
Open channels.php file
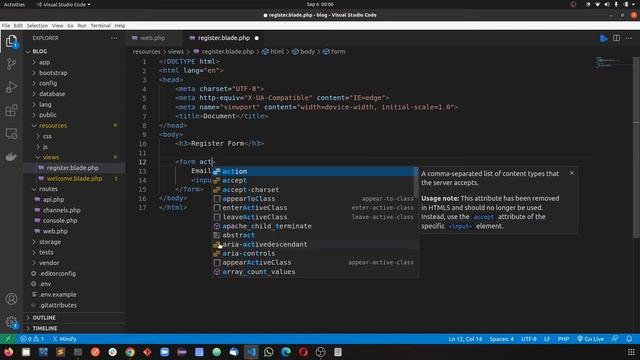click(x=62, y=210)
